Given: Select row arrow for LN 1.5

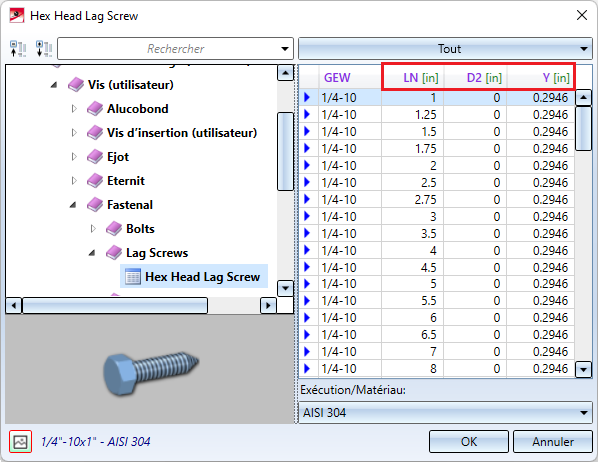Looking at the screenshot, I should click(307, 131).
